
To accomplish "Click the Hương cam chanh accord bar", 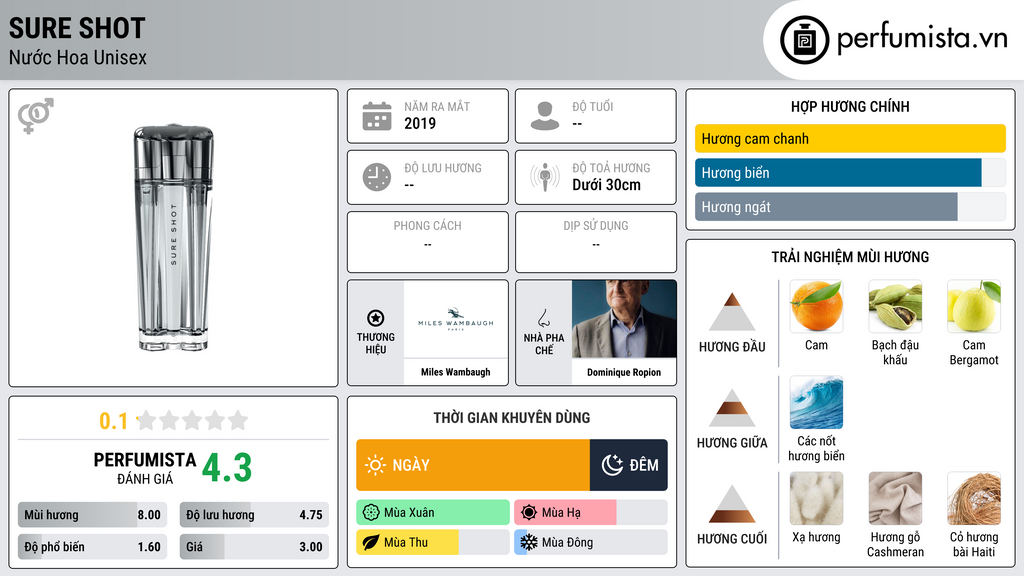I will (x=850, y=138).
